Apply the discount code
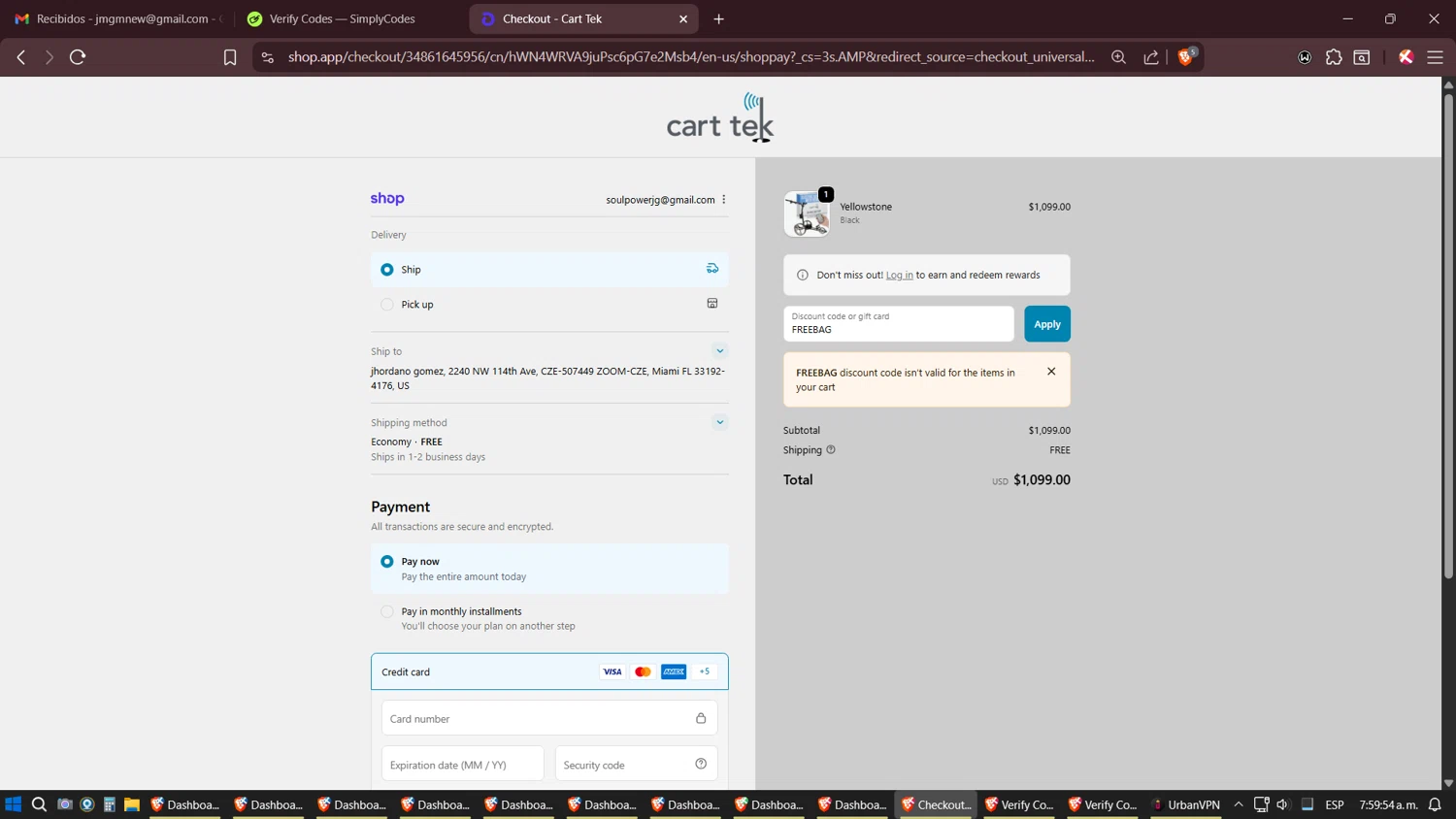 1047,324
